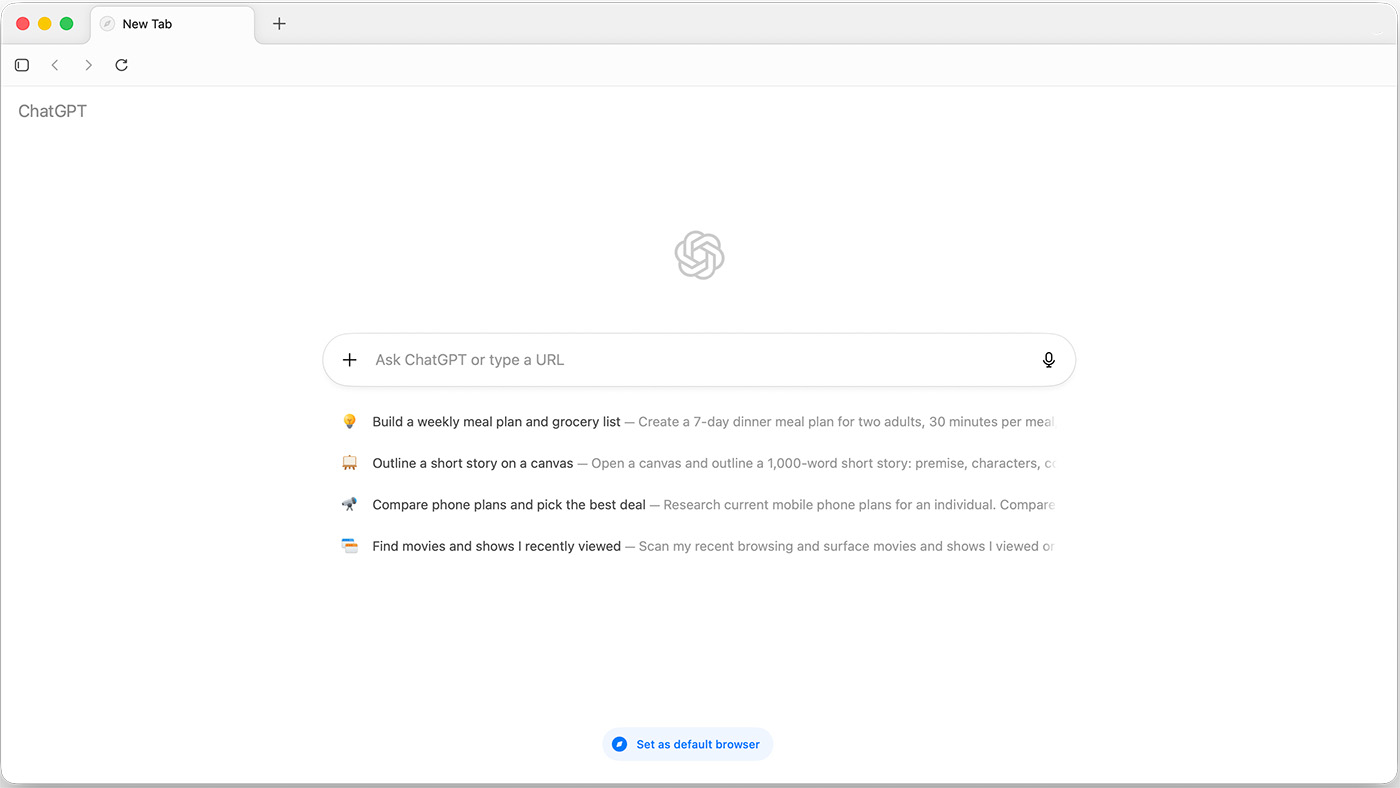Open a new tab with plus button
1400x788 pixels.
[279, 24]
